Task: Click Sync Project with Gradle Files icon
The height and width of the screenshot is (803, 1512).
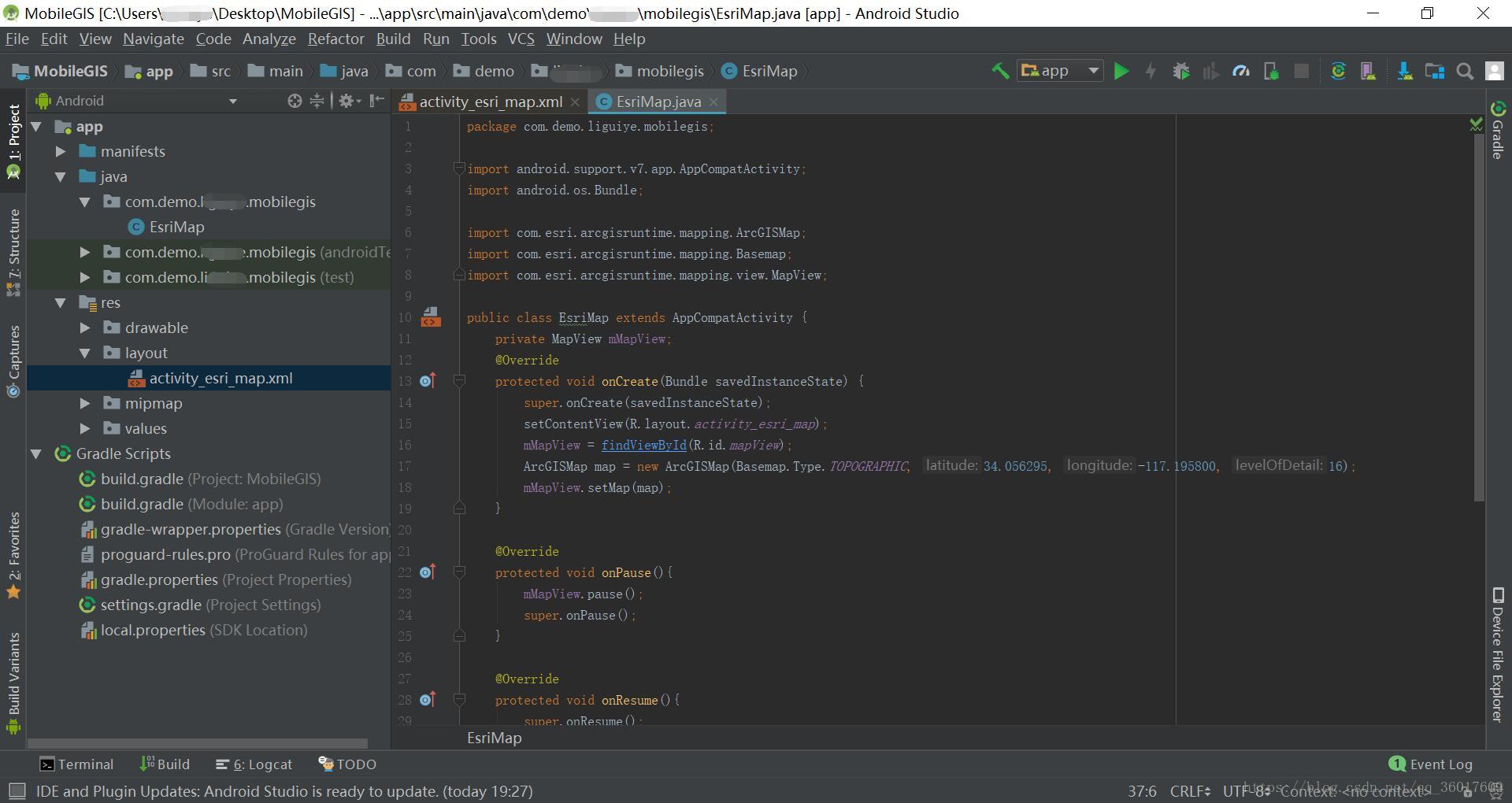Action: pos(1338,72)
